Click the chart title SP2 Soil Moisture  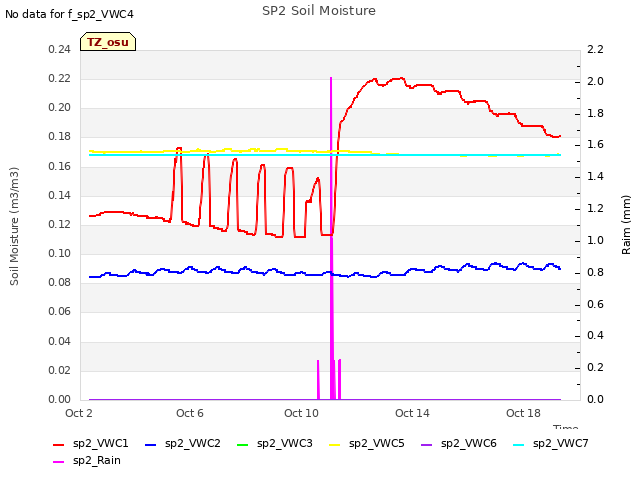[319, 11]
